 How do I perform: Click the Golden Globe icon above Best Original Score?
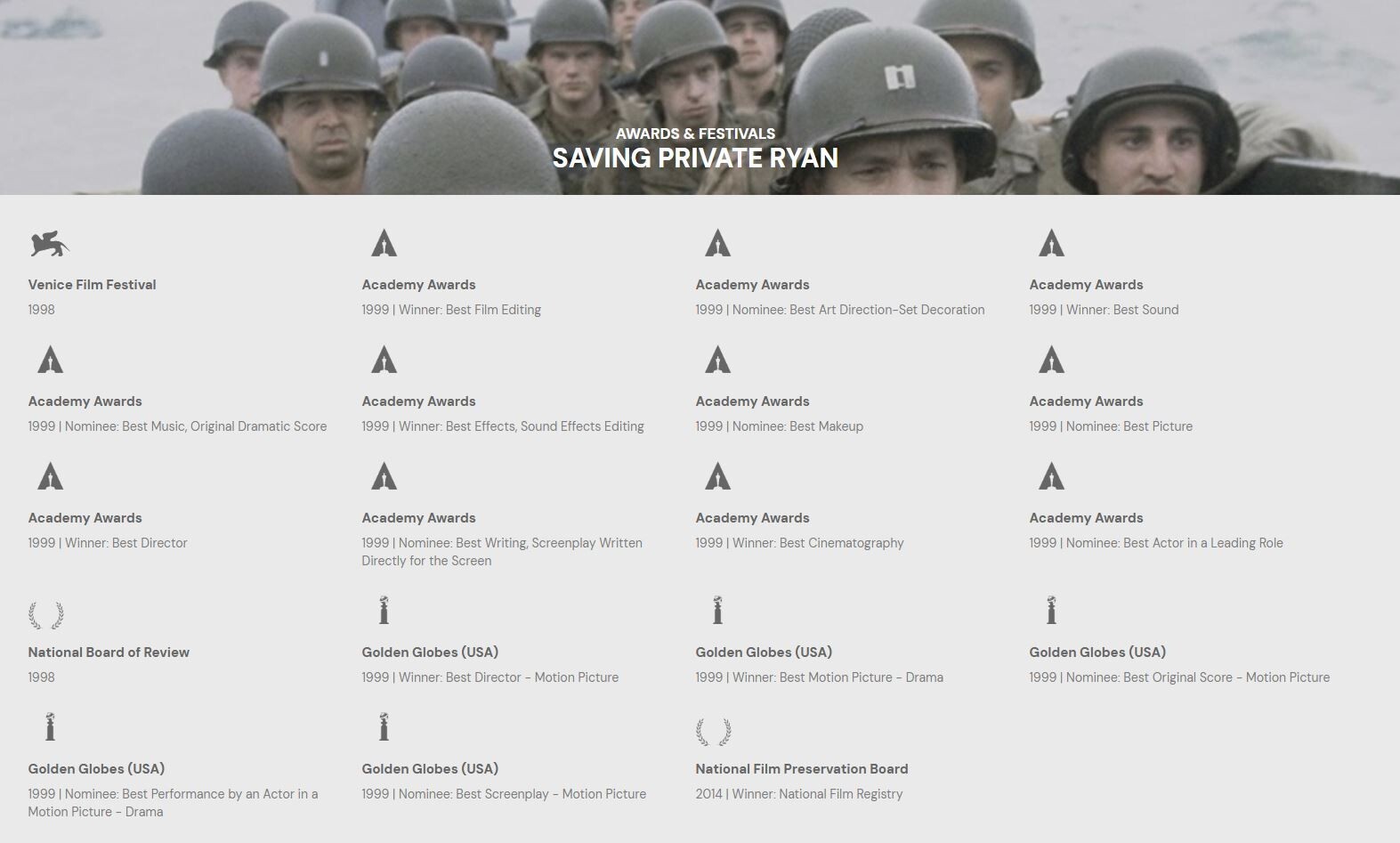tap(1051, 611)
